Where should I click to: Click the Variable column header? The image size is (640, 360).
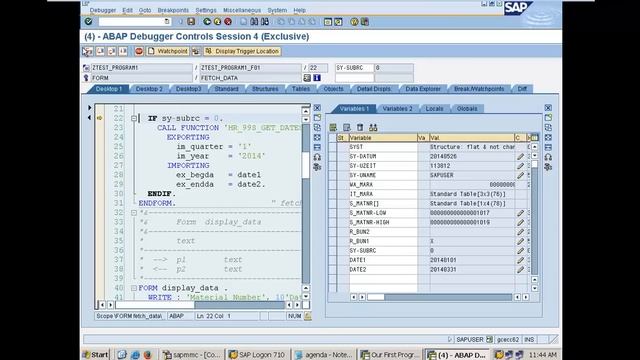[383, 138]
